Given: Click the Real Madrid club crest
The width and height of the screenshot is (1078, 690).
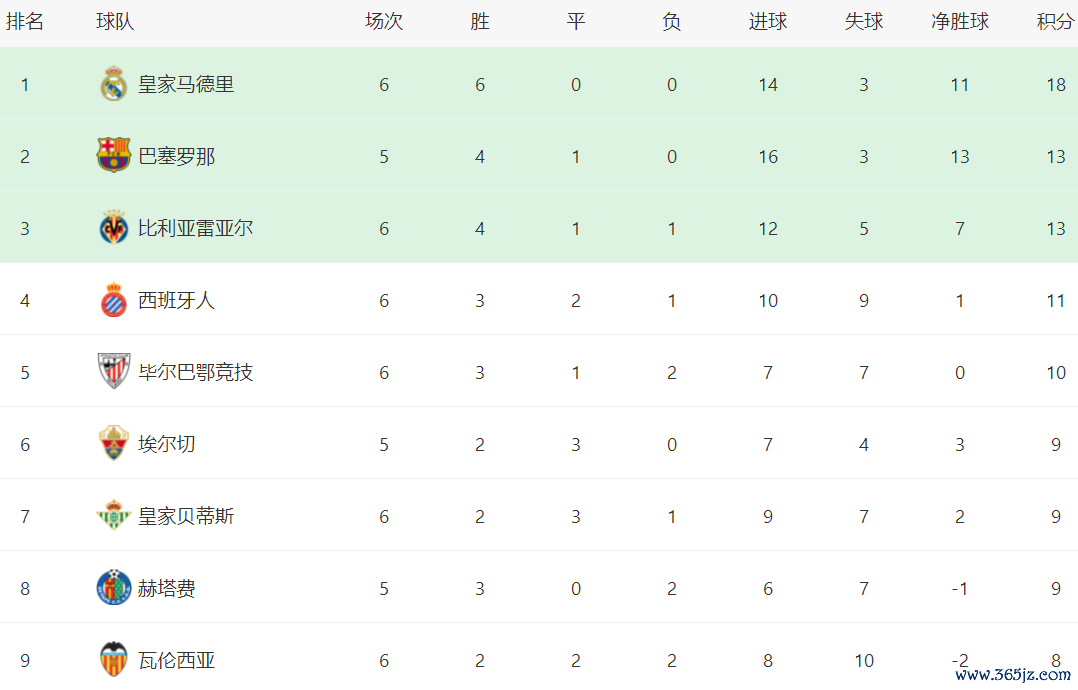Looking at the screenshot, I should (x=114, y=85).
